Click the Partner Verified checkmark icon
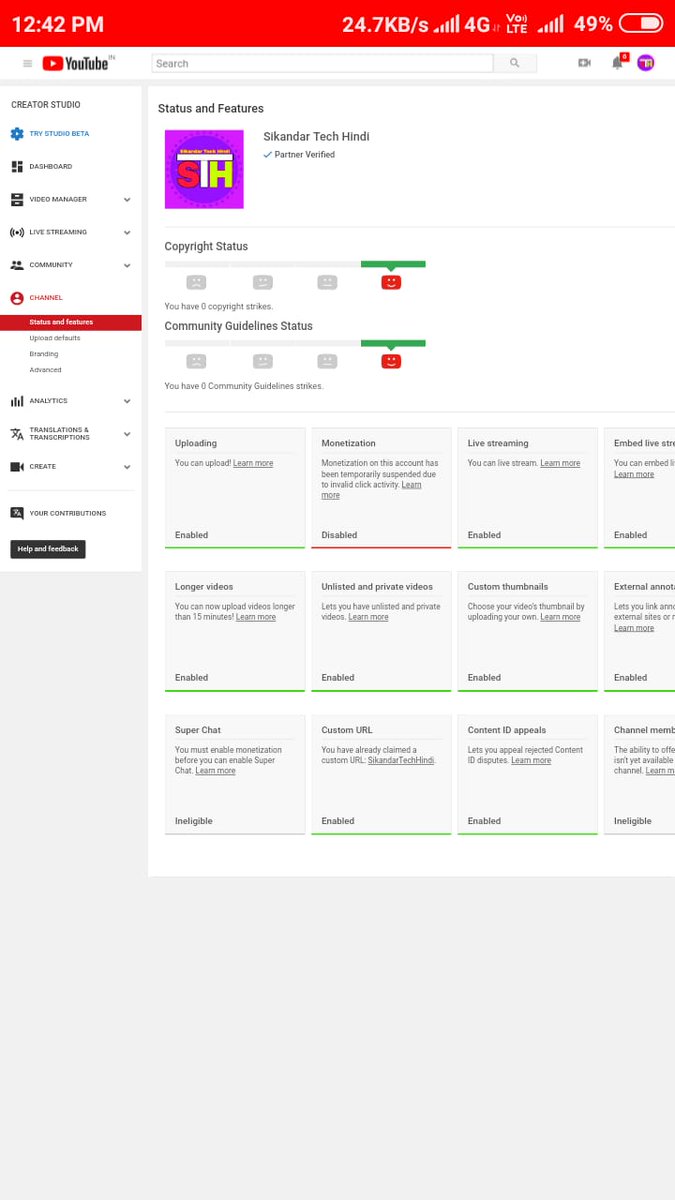675x1200 pixels. [267, 155]
